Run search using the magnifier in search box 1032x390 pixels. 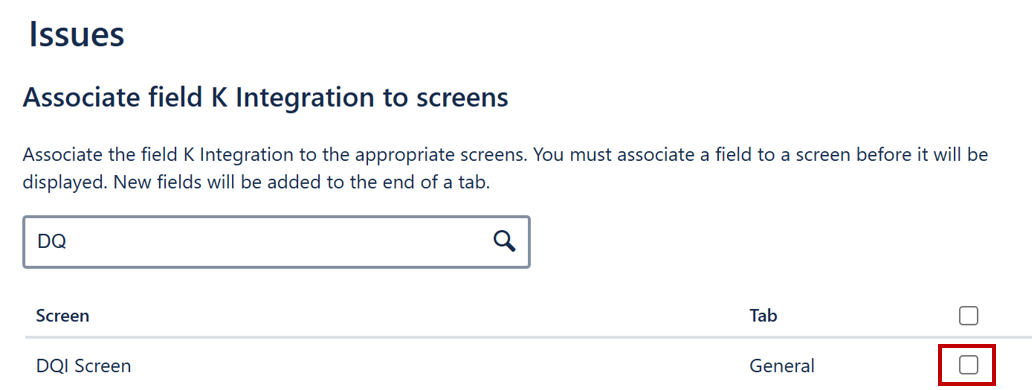(504, 241)
